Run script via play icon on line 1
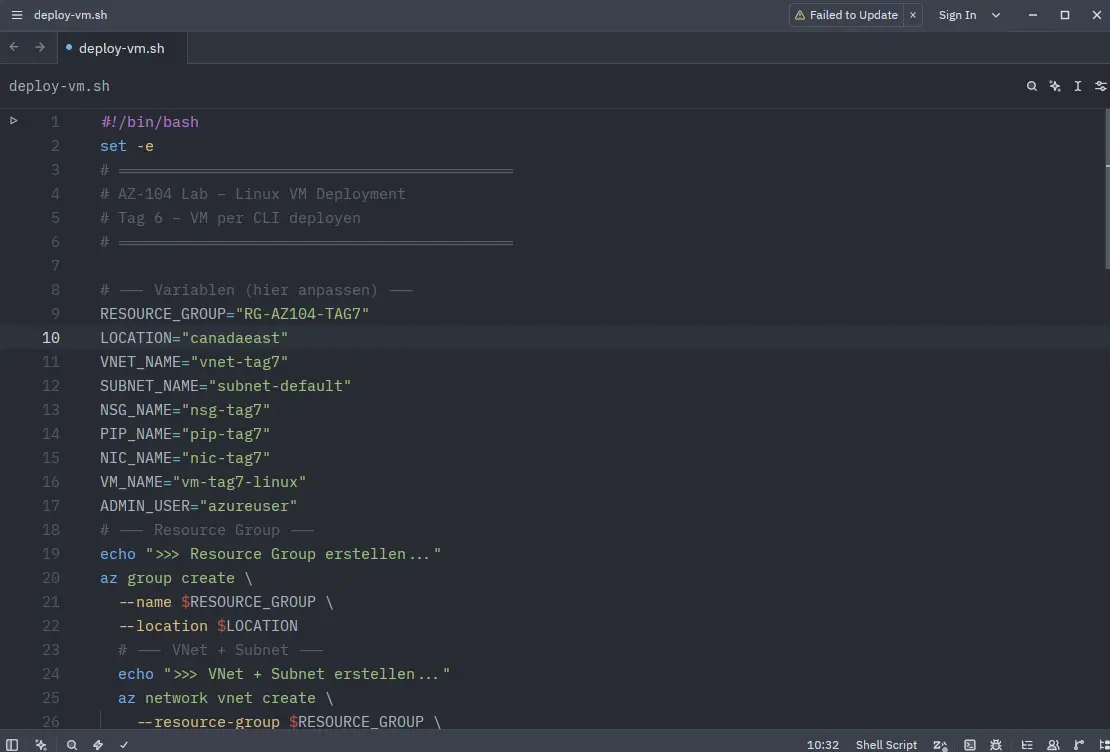1110x752 pixels. click(13, 121)
